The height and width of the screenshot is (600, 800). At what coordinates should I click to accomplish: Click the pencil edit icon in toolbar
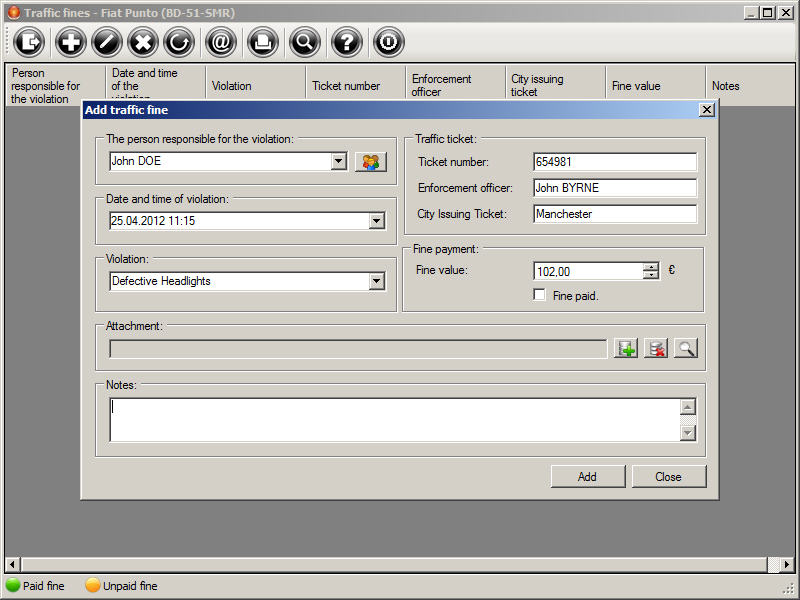107,42
